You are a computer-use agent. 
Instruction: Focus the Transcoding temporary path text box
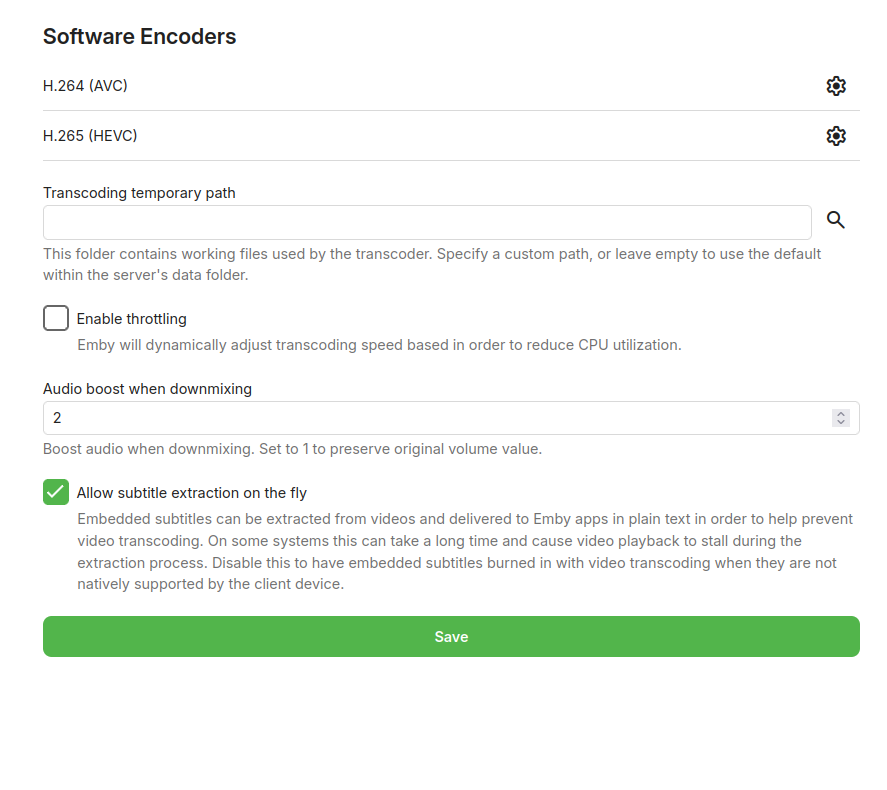427,222
